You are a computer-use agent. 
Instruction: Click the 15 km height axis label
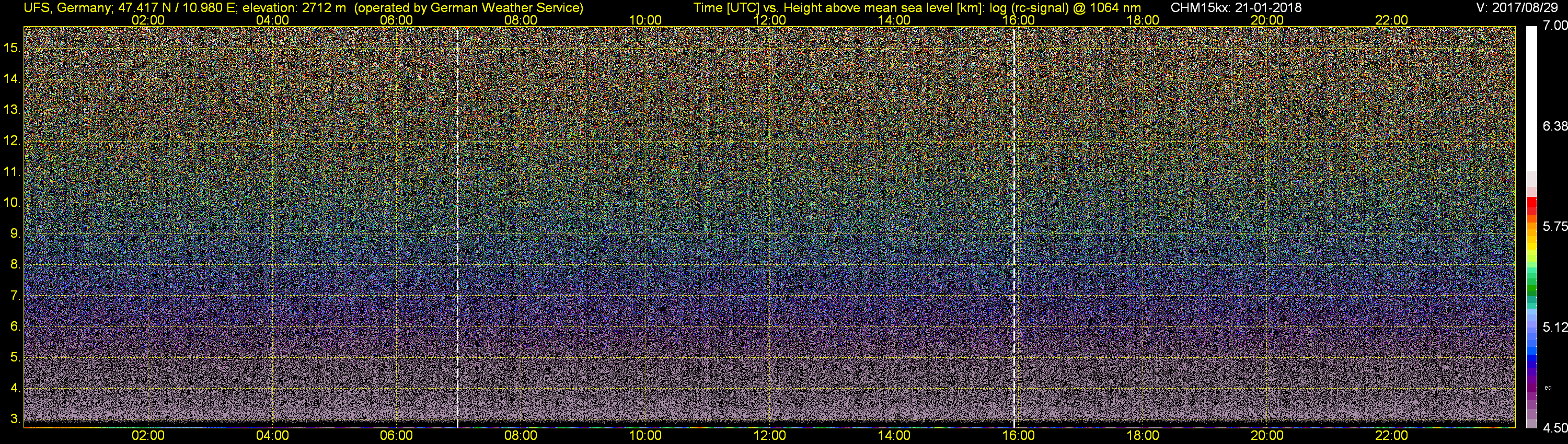11,48
